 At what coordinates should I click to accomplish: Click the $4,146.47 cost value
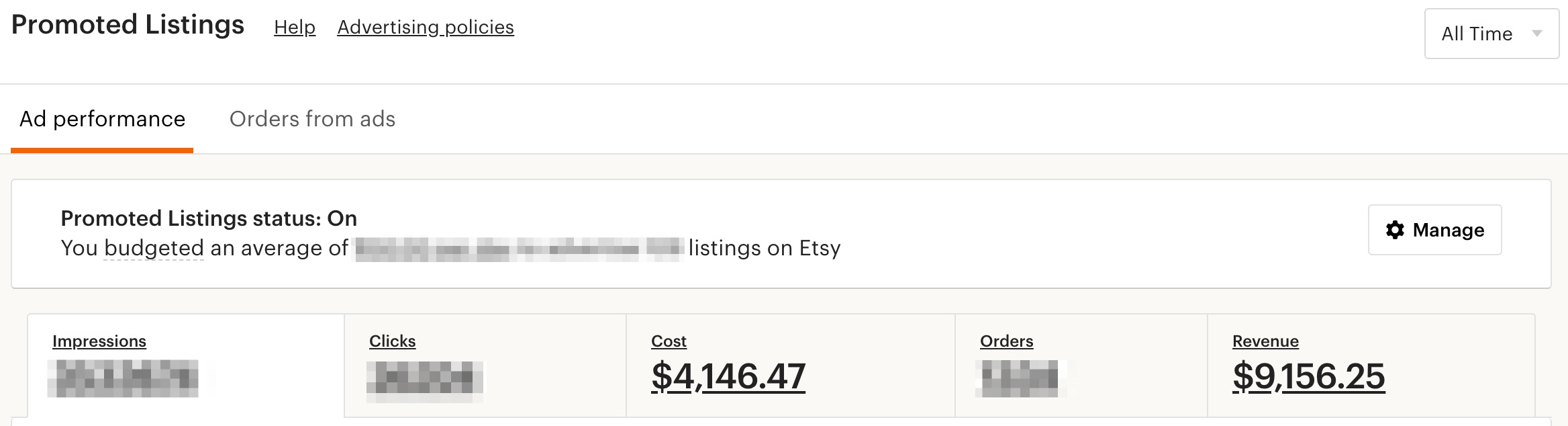tap(728, 376)
